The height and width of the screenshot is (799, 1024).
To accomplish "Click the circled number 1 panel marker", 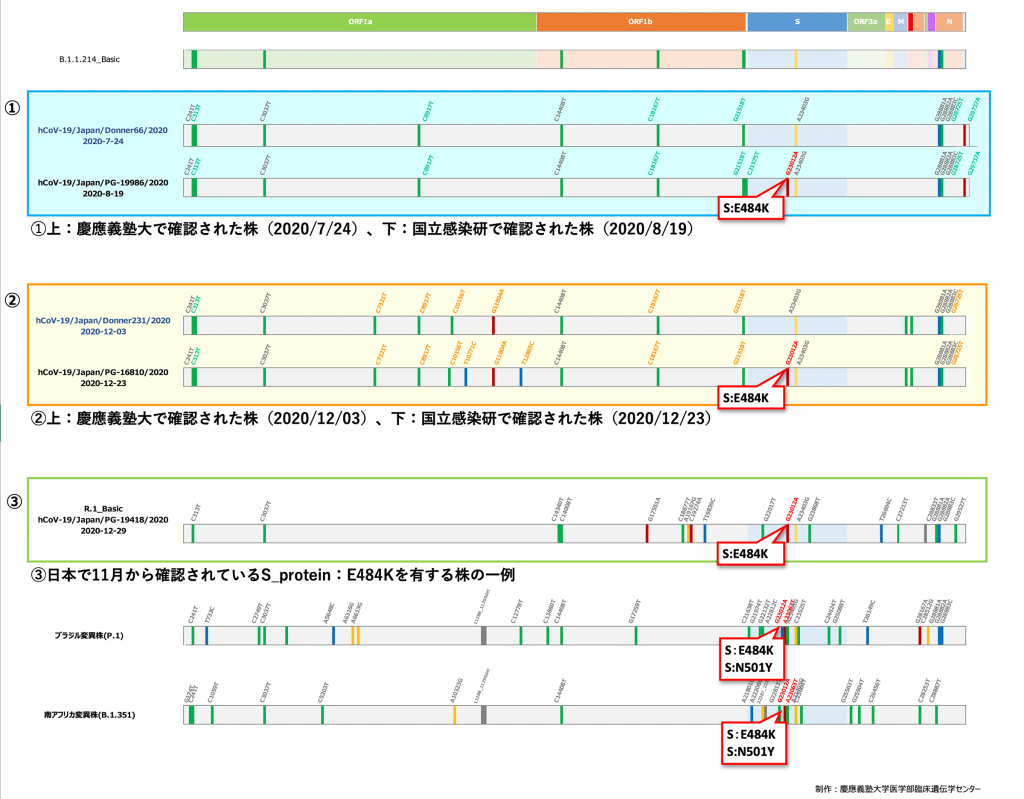I will tap(13, 108).
